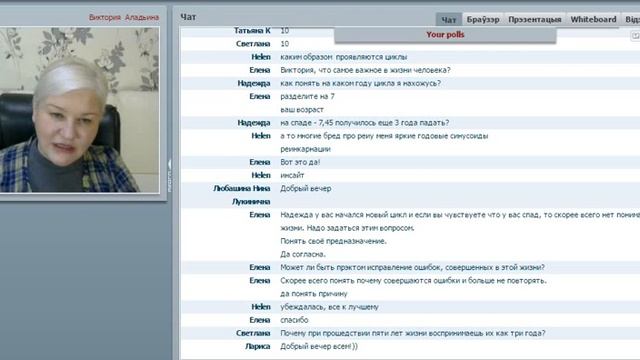Select Helen's message about how cycles manifest
The height and width of the screenshot is (360, 640).
coord(343,57)
